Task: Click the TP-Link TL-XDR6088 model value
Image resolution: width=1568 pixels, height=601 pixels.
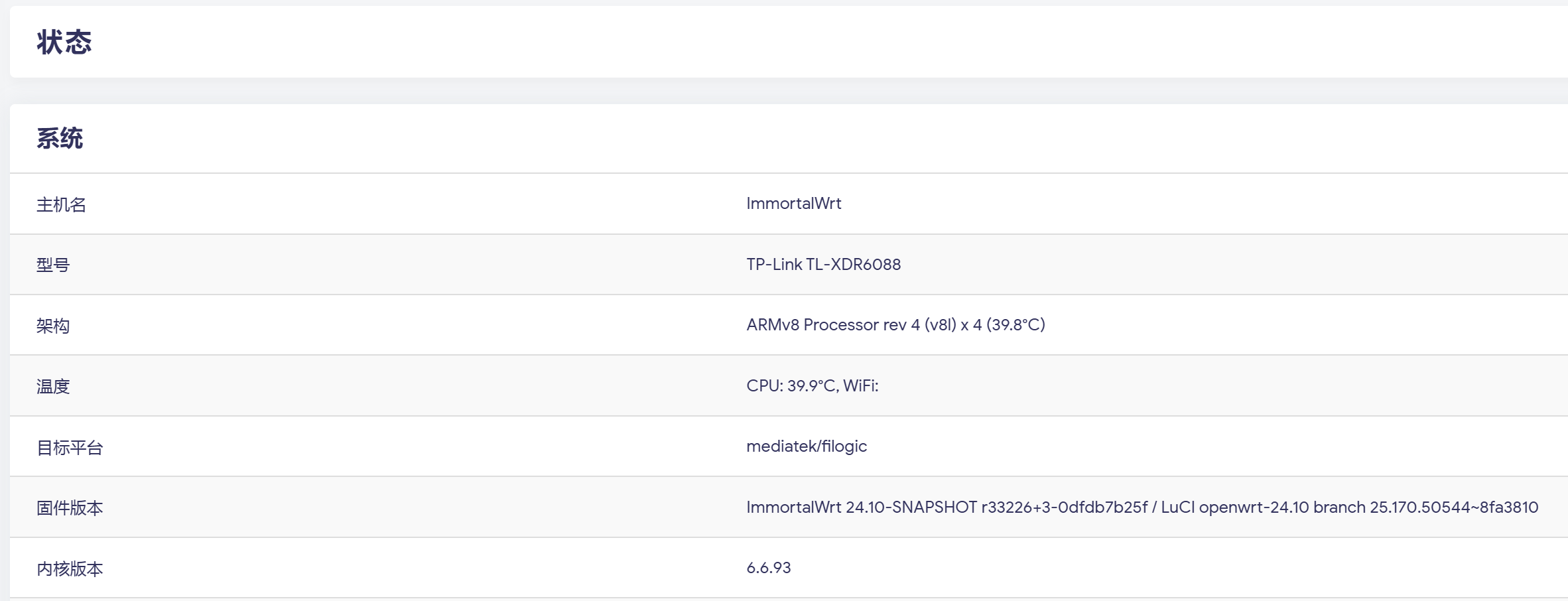Action: click(x=823, y=265)
